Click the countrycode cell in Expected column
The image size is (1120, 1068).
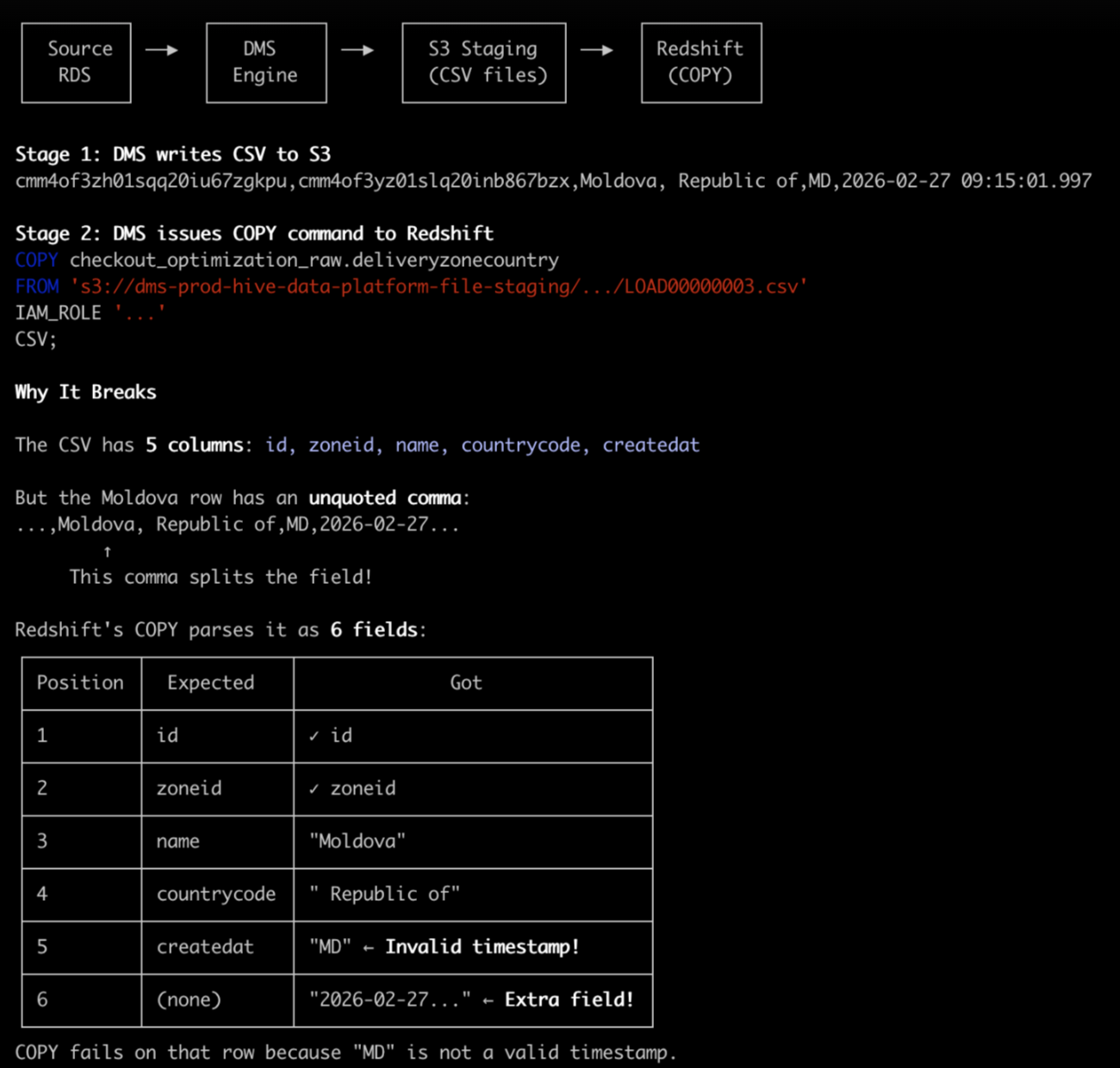(216, 894)
